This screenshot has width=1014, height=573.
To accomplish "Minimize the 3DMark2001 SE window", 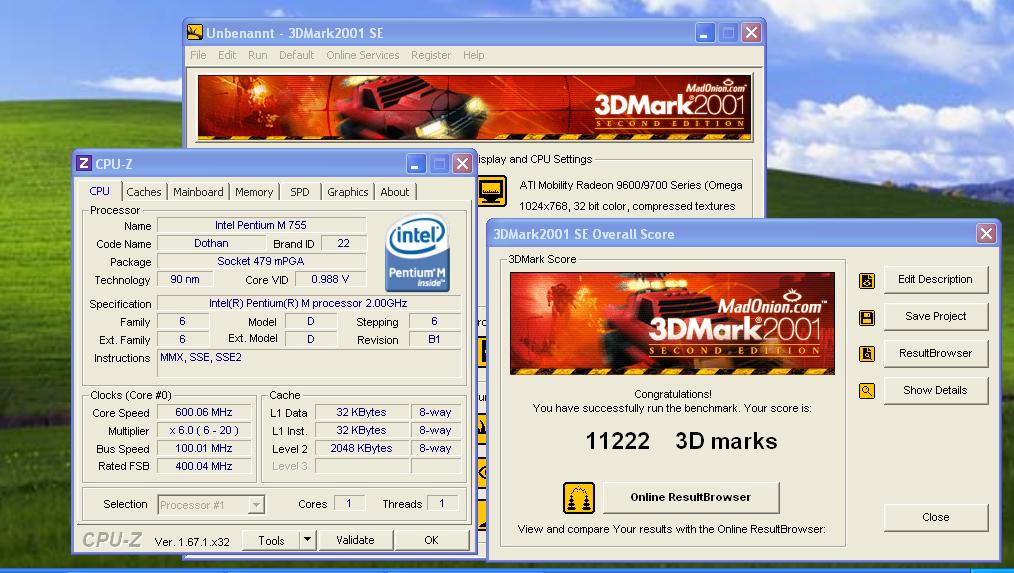I will [704, 32].
